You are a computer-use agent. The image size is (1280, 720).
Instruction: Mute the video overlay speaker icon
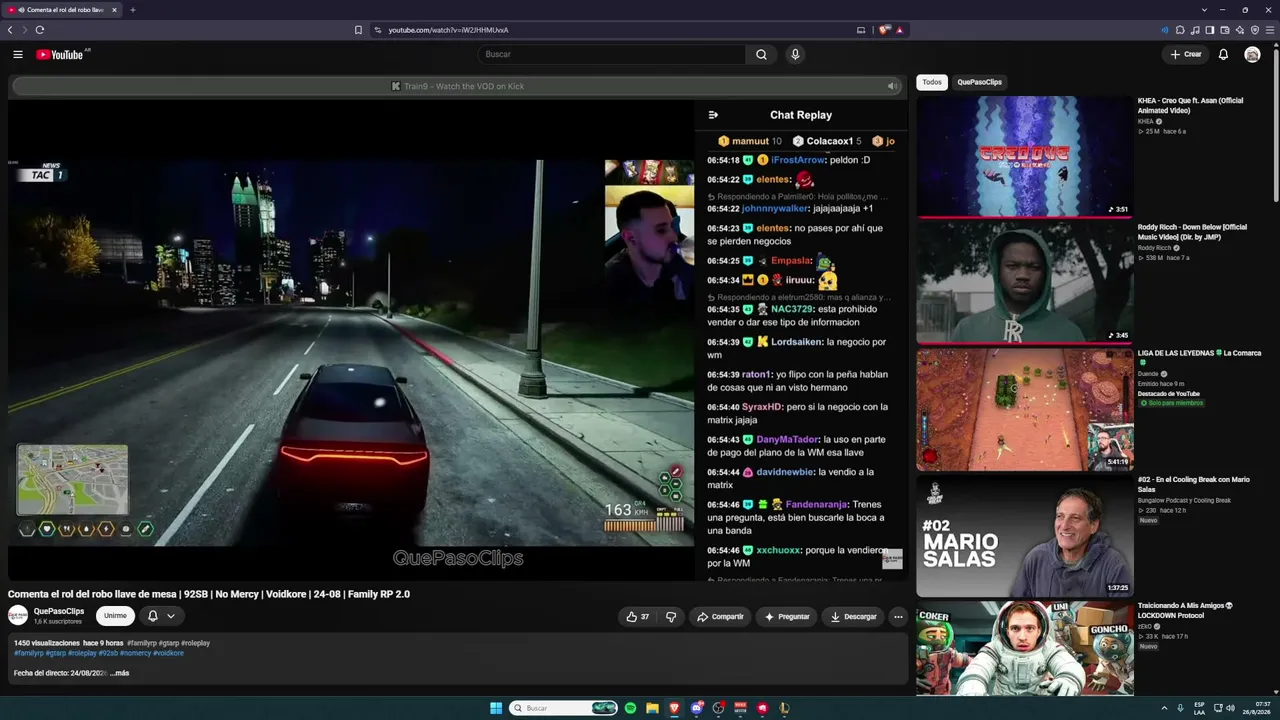pyautogui.click(x=892, y=86)
